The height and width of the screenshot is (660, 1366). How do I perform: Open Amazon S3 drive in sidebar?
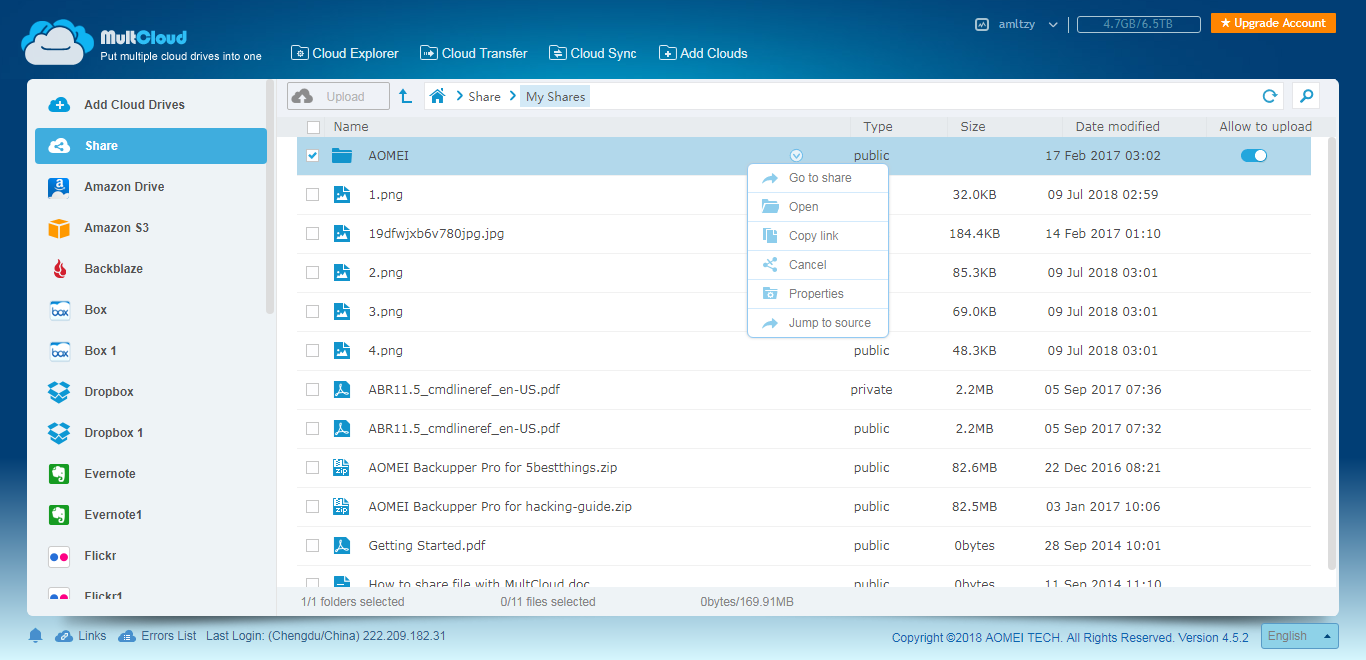(115, 228)
